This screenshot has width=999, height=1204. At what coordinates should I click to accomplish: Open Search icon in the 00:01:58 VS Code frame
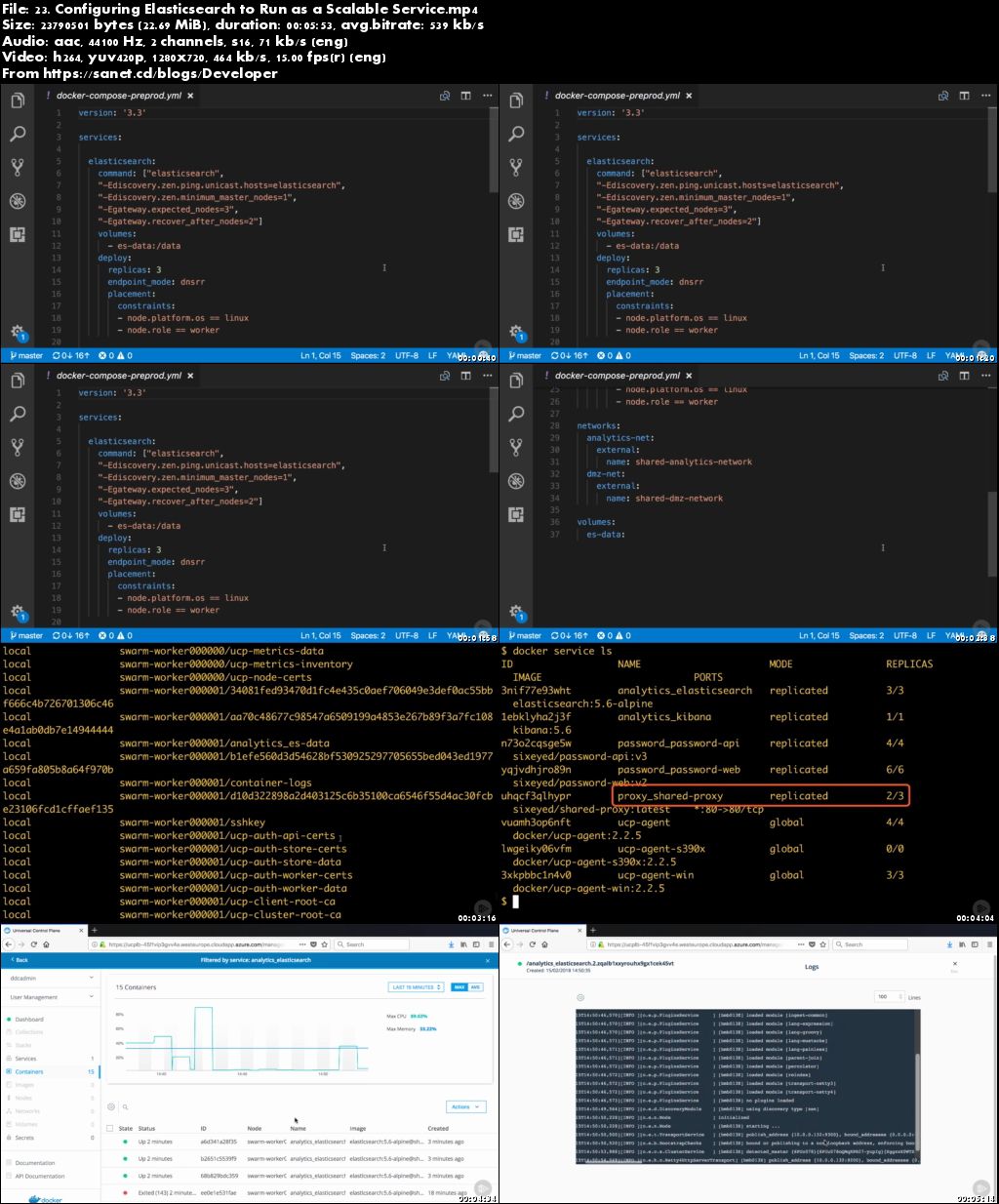(x=18, y=414)
